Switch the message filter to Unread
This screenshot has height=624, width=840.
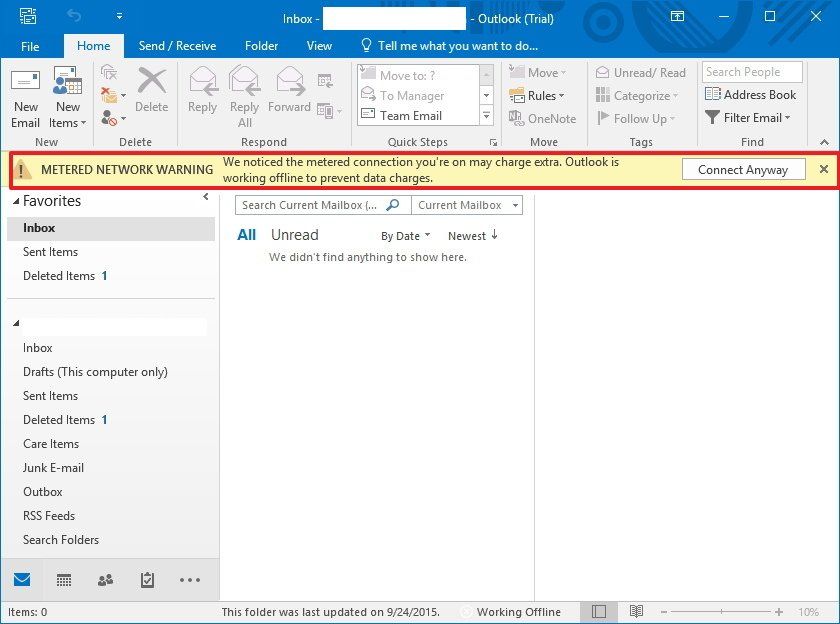[x=294, y=234]
